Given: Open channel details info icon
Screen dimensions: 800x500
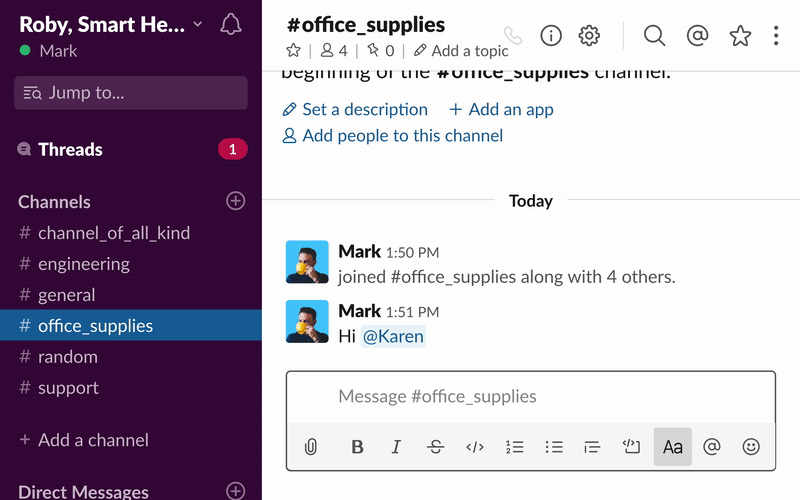Looking at the screenshot, I should click(x=551, y=36).
